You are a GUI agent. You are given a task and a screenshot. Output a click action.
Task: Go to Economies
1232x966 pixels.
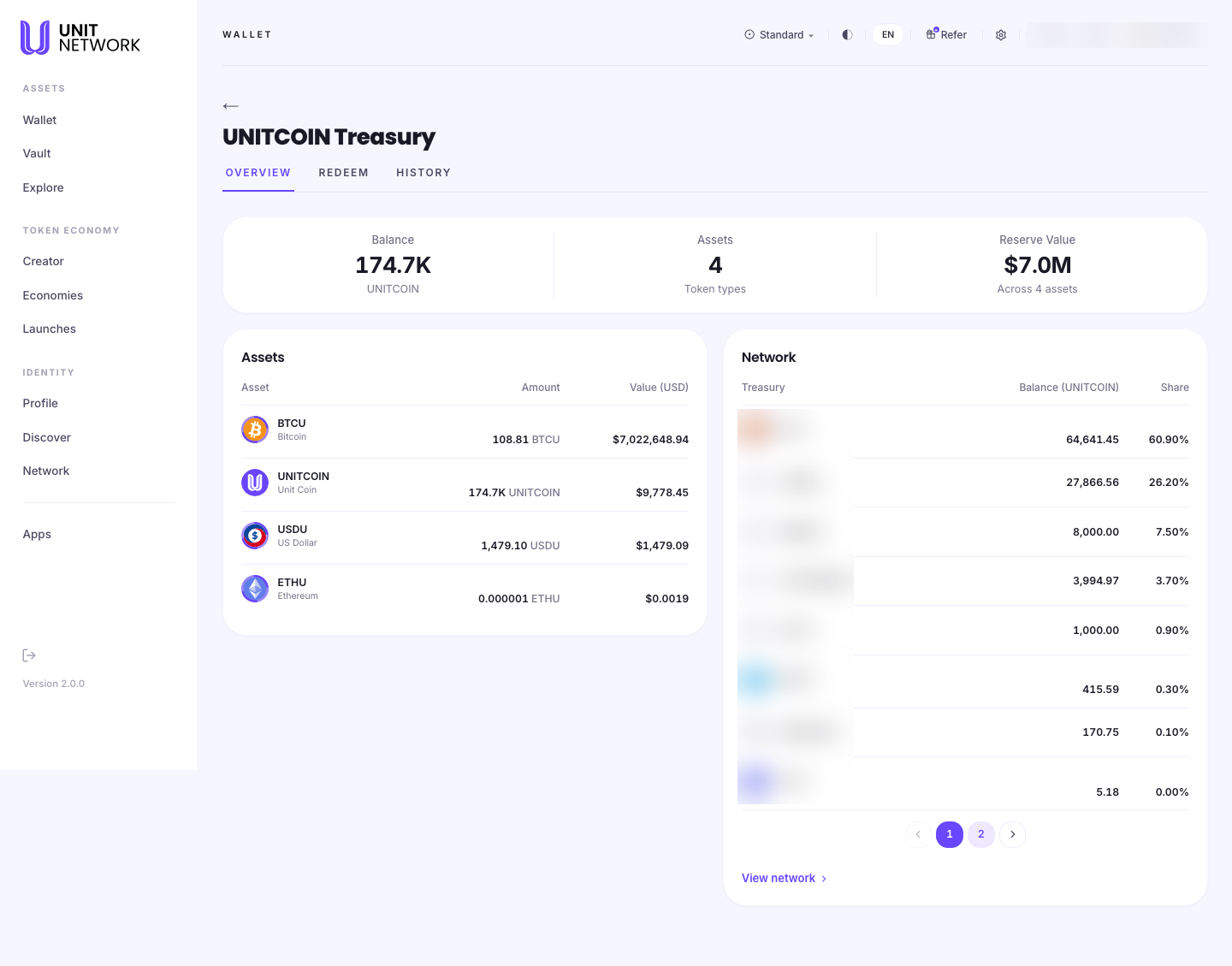(53, 296)
